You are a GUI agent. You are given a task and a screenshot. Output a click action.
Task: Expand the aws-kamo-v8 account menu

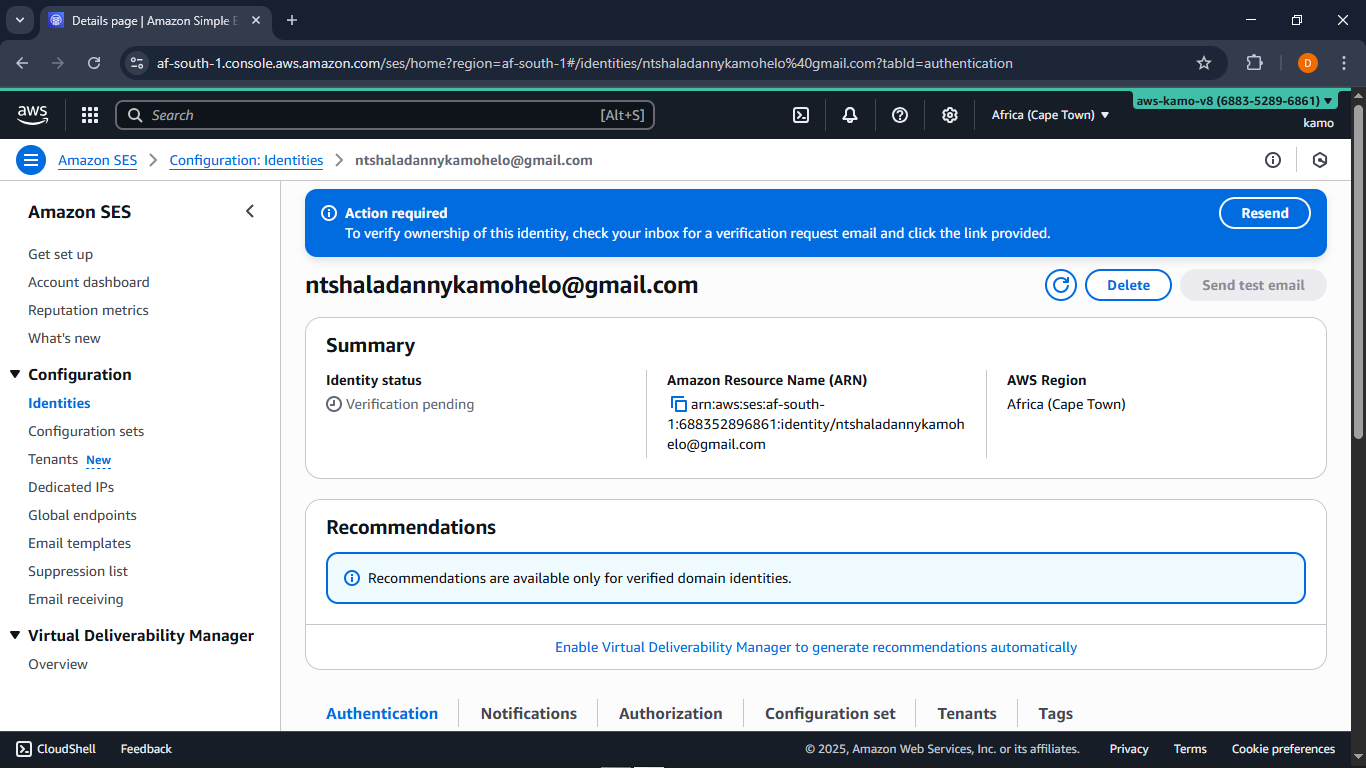1234,101
